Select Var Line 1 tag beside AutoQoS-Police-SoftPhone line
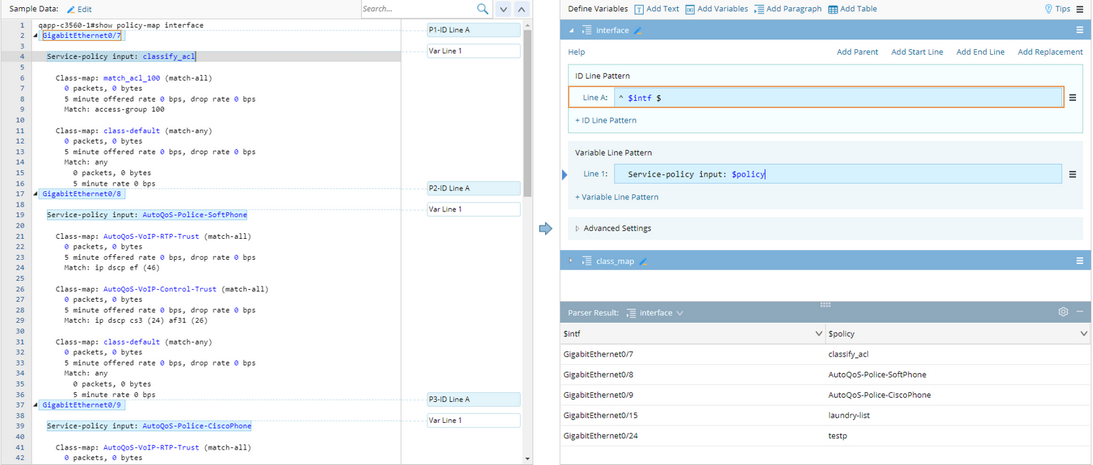The height and width of the screenshot is (465, 1093). (x=473, y=209)
